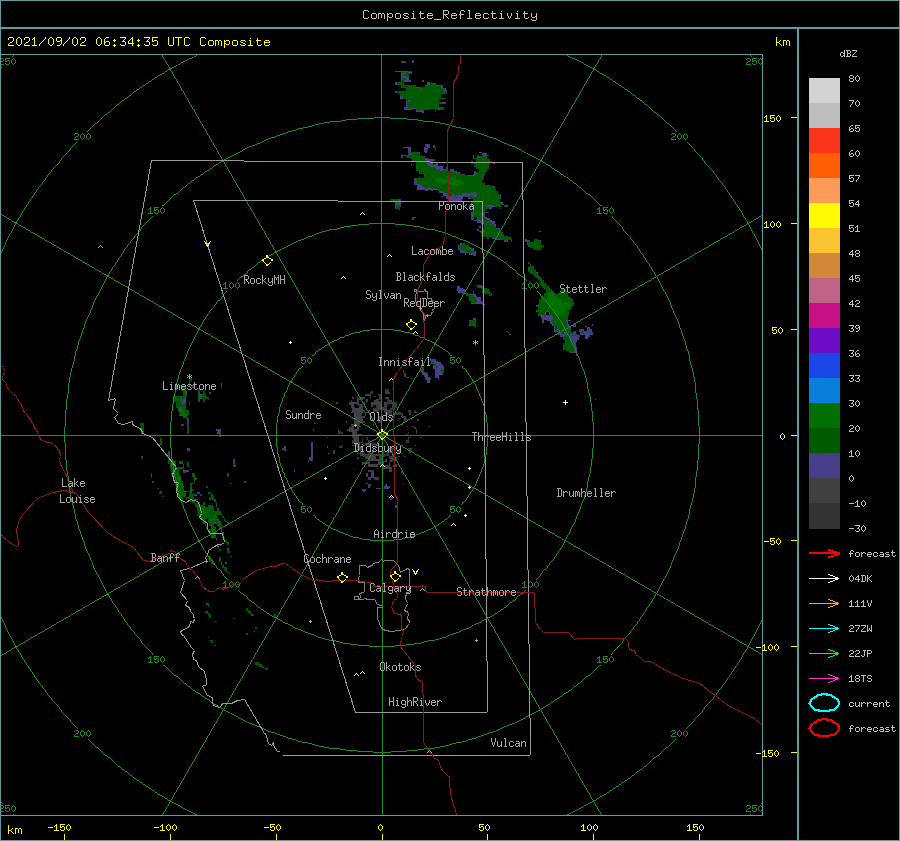
Task: Click the HighRiver label
Action: tap(414, 702)
